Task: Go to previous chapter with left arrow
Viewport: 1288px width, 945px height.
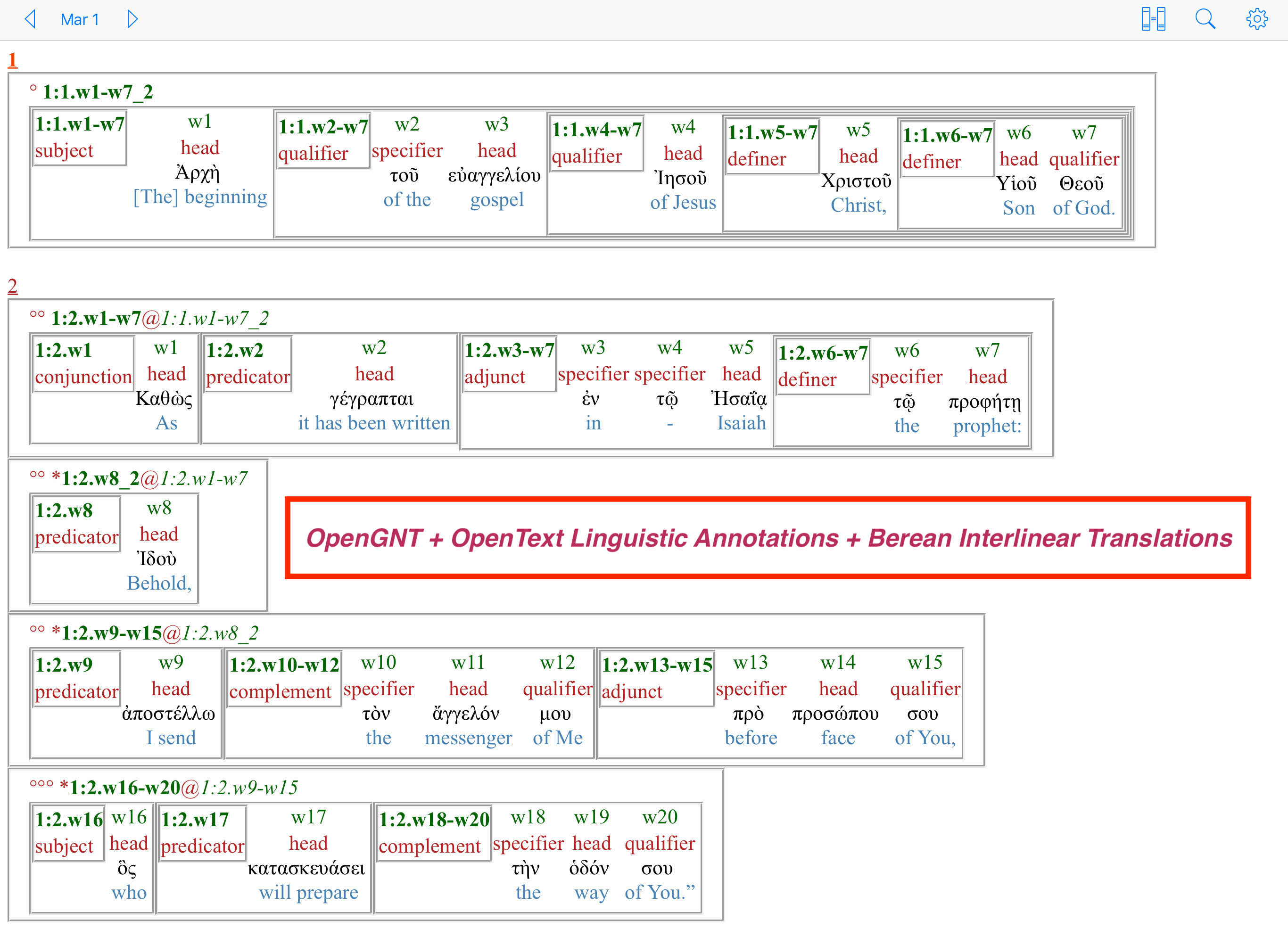Action: (x=30, y=19)
